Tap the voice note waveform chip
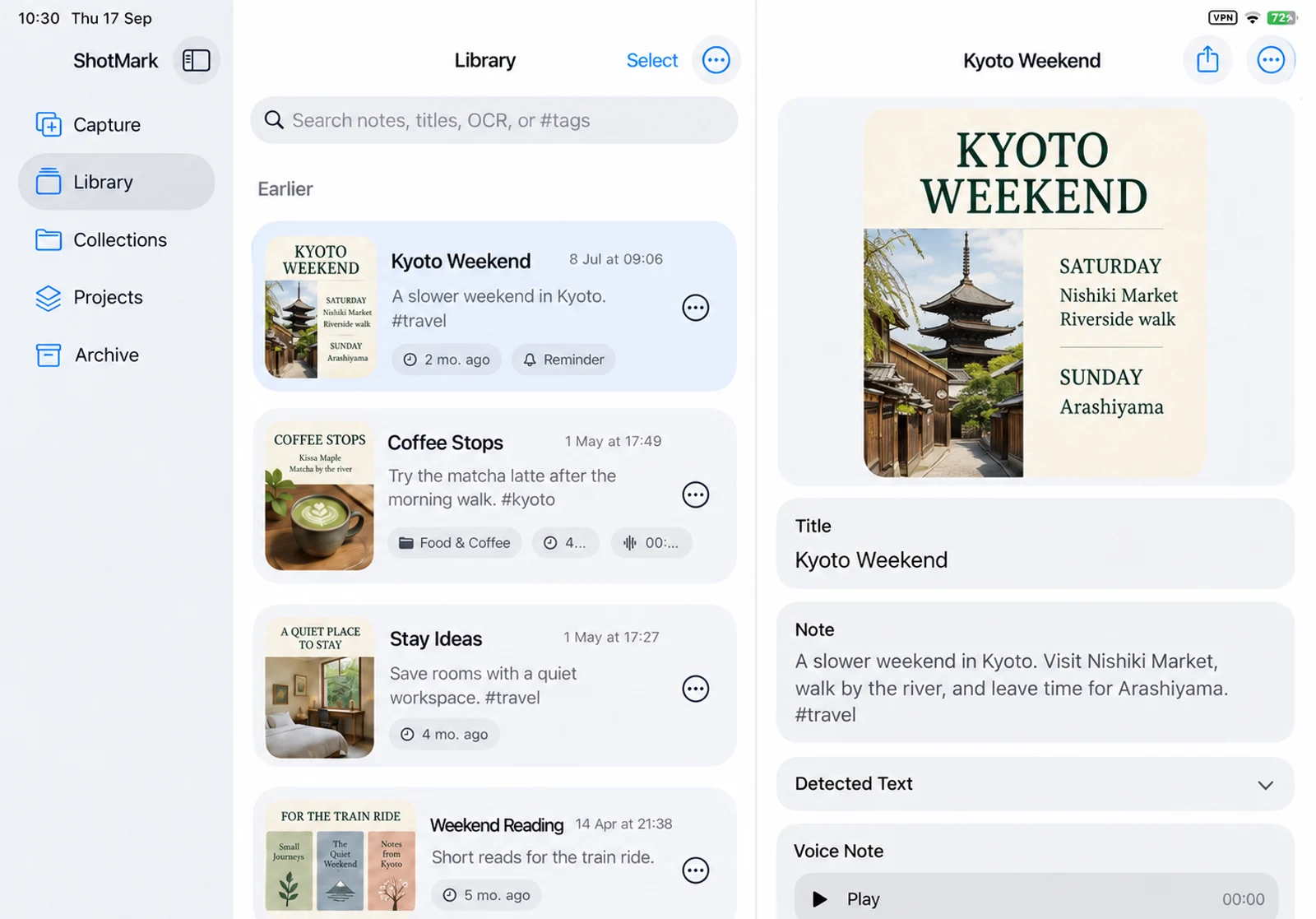This screenshot has height=919, width=1316. (651, 543)
